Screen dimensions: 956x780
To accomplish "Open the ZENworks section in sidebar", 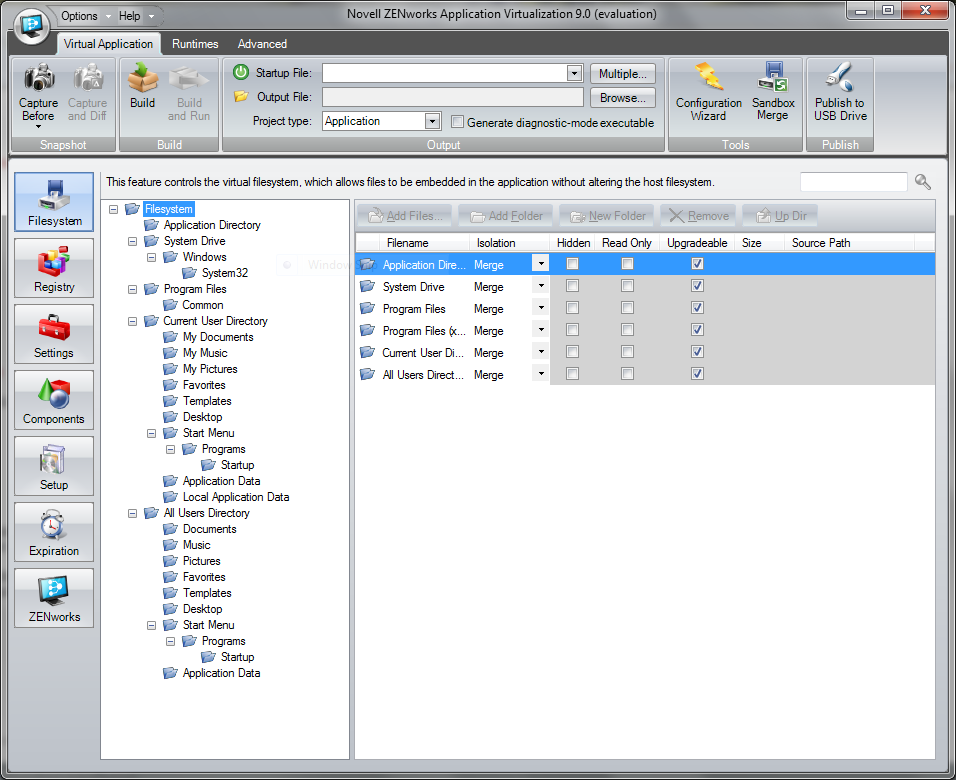I will (54, 598).
